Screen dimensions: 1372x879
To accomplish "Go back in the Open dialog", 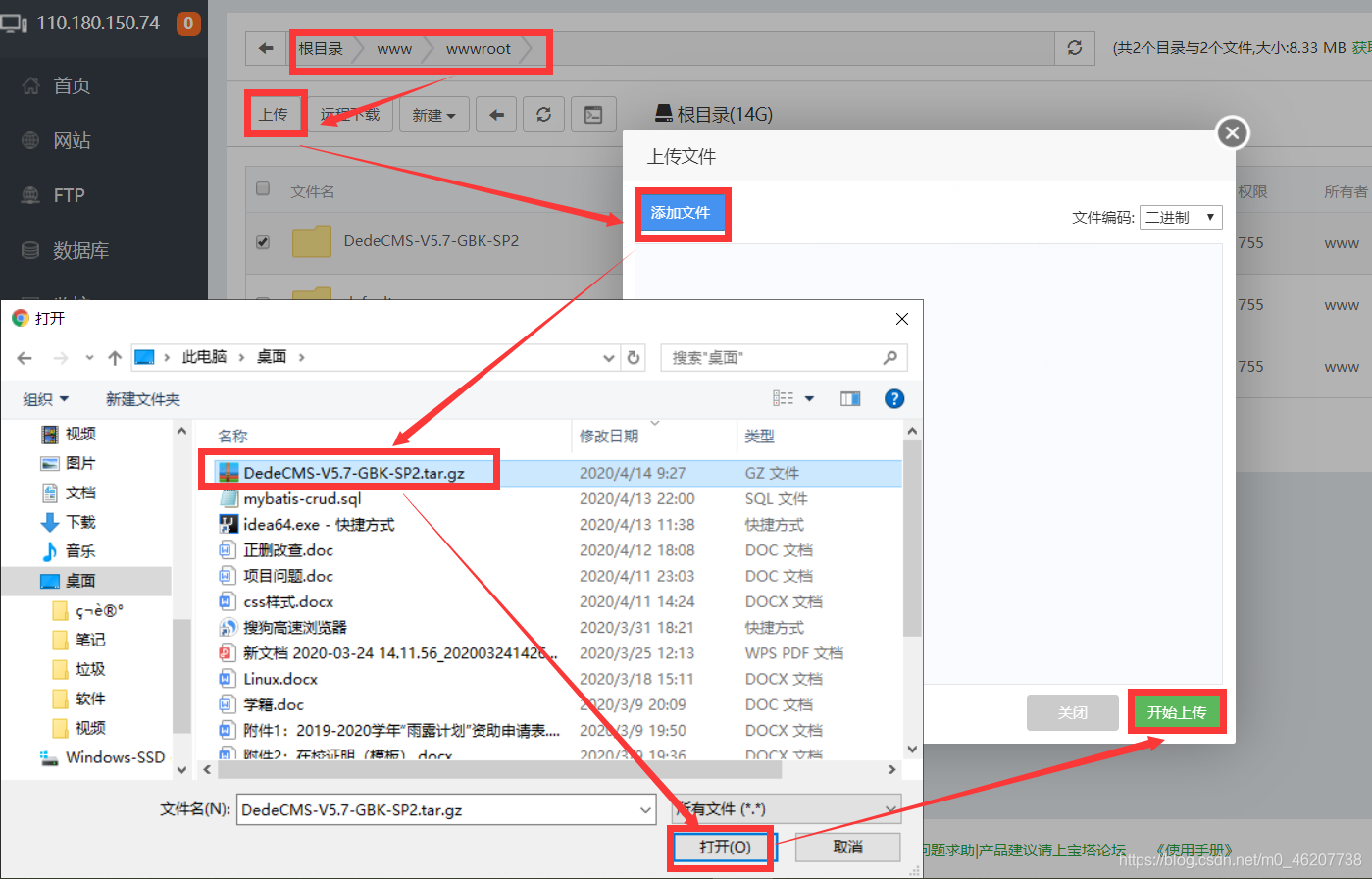I will click(x=25, y=358).
